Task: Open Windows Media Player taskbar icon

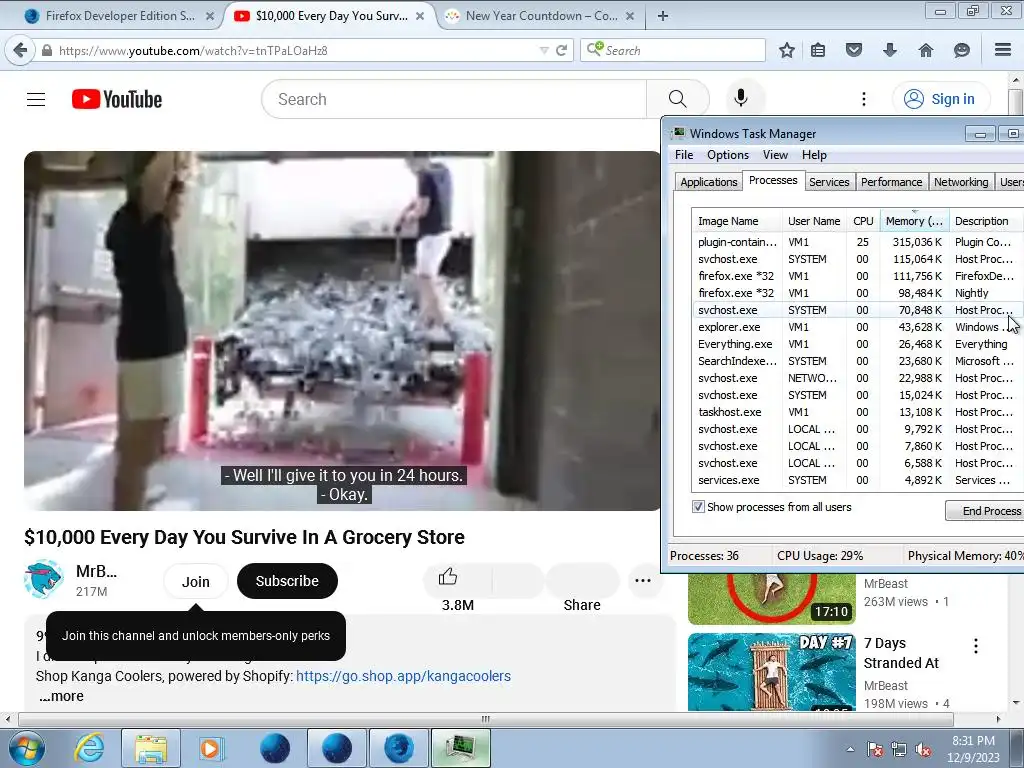Action: pyautogui.click(x=212, y=748)
